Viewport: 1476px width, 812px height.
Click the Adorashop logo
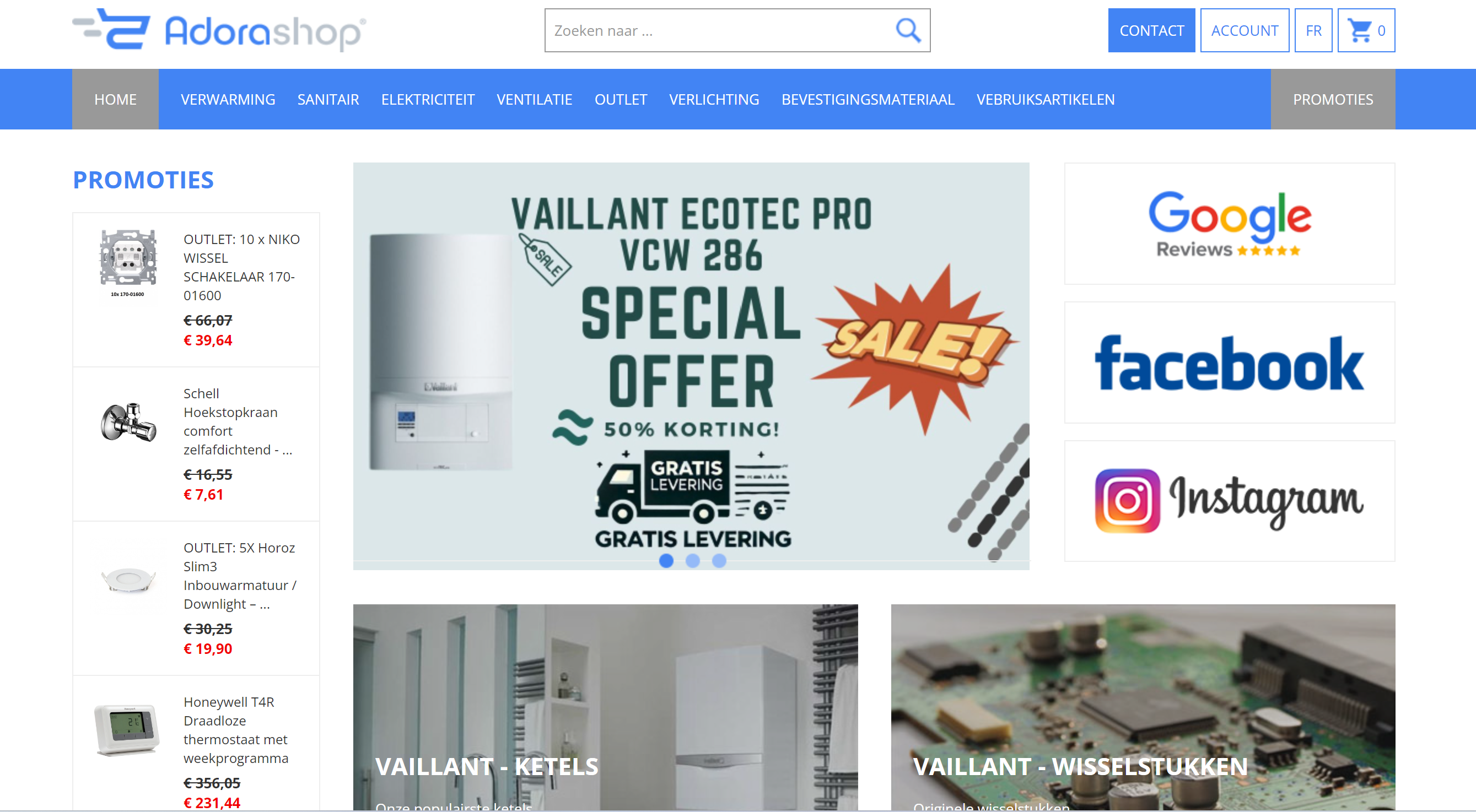(219, 30)
